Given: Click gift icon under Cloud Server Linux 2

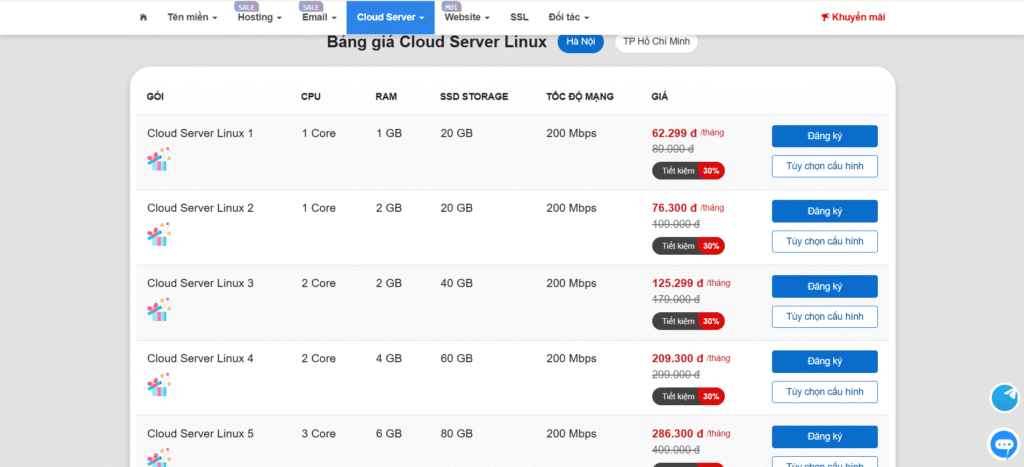Looking at the screenshot, I should click(159, 234).
